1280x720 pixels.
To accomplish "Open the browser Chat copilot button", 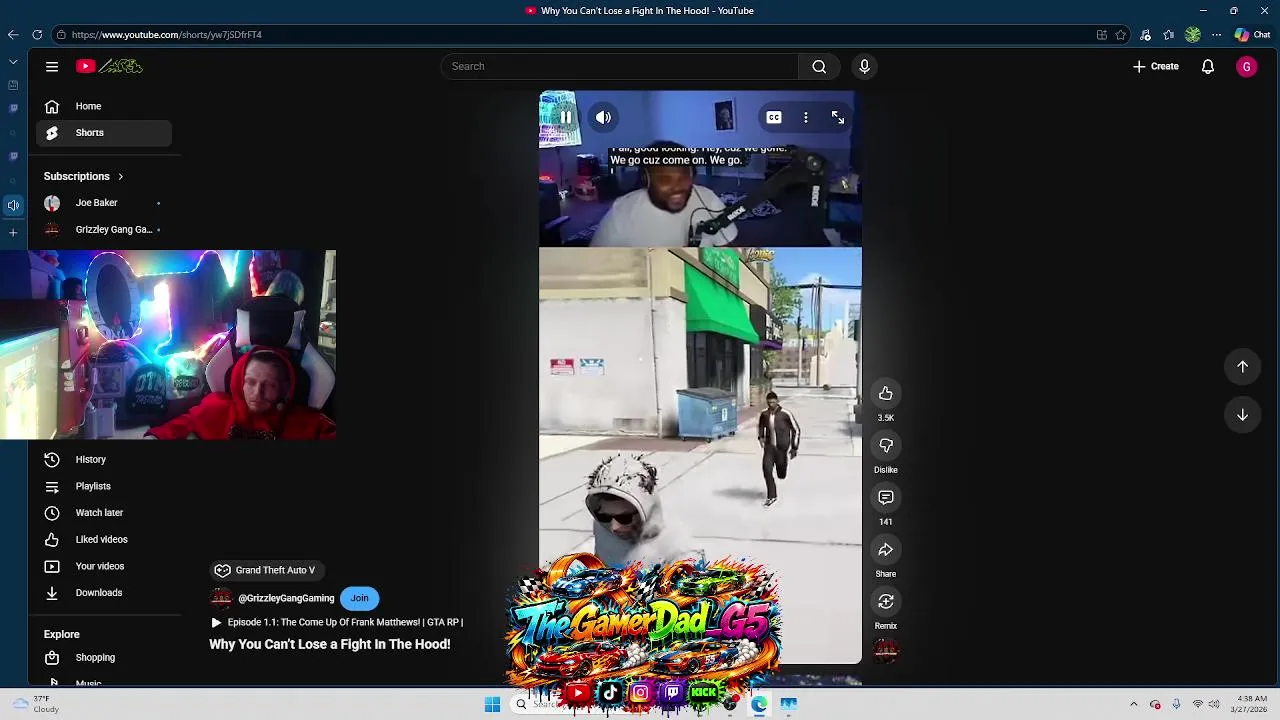I will pos(1252,35).
